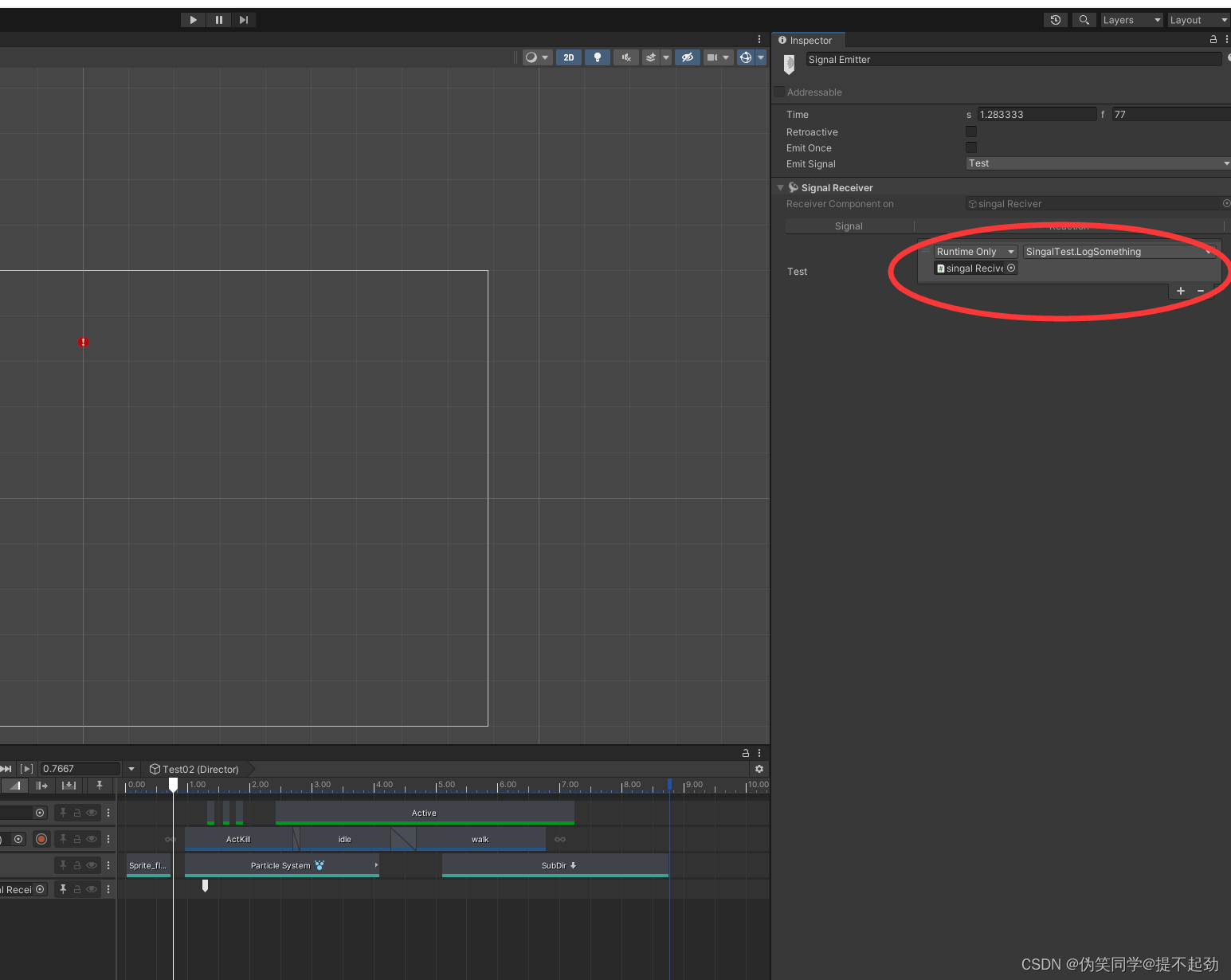The width and height of the screenshot is (1231, 980).
Task: Collapse the Signal Receiver component
Action: (x=781, y=187)
